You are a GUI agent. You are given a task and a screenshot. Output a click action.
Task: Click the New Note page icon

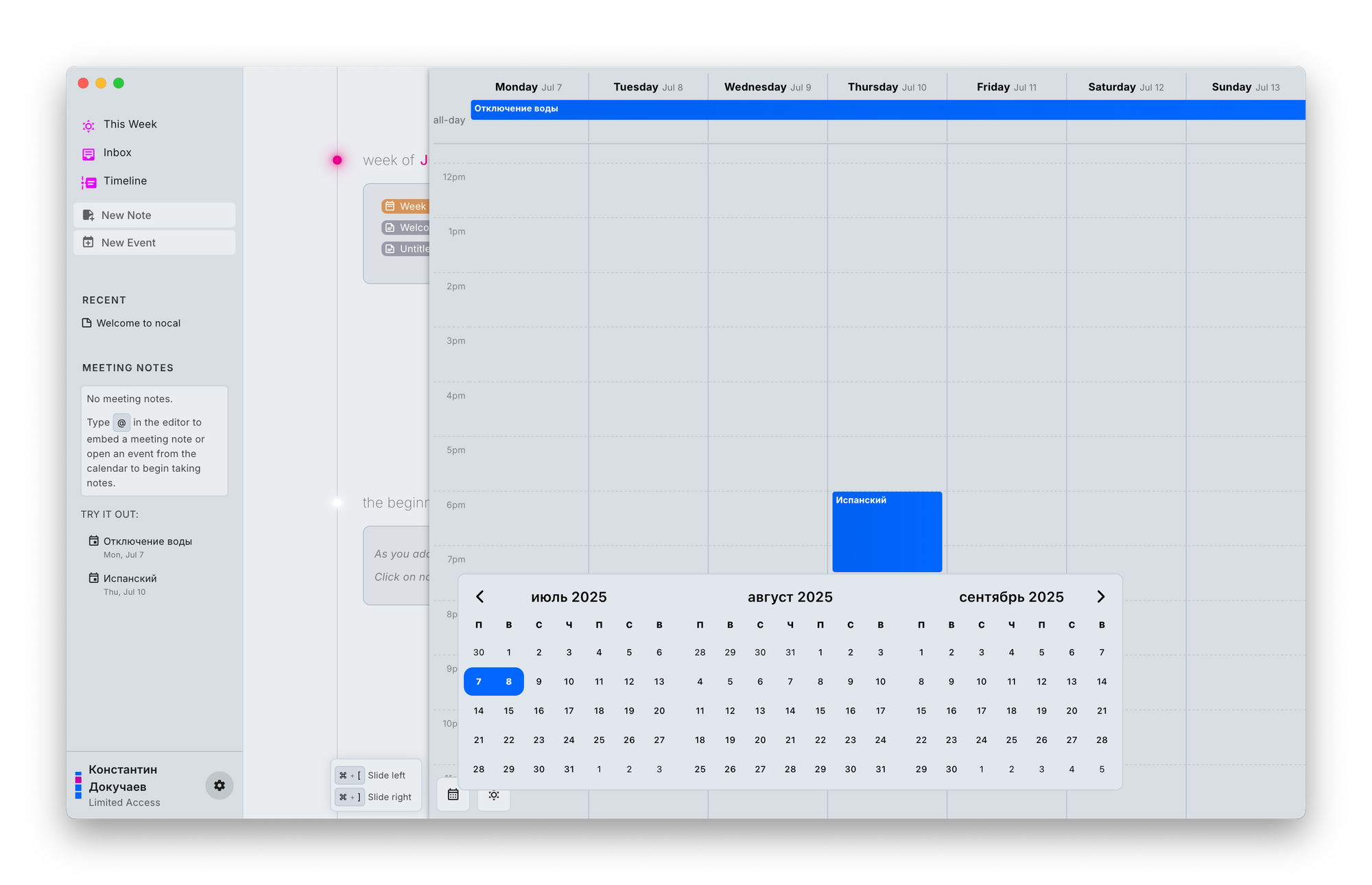pyautogui.click(x=88, y=215)
